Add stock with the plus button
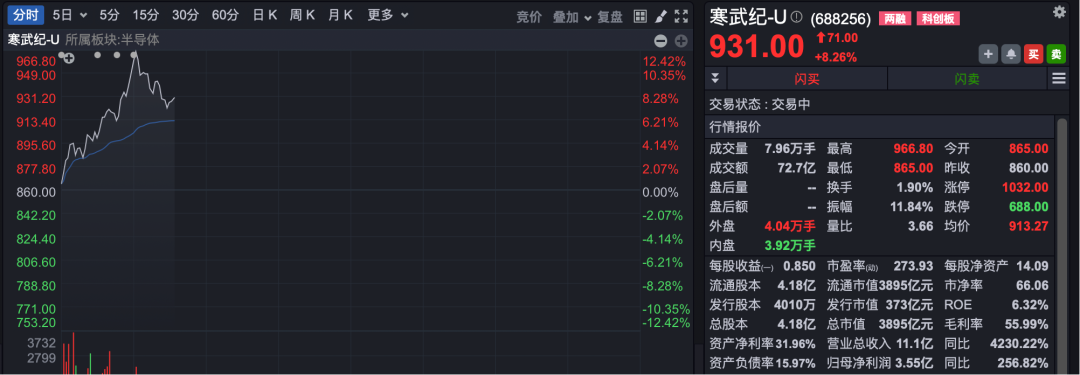1080x375 pixels. point(988,54)
